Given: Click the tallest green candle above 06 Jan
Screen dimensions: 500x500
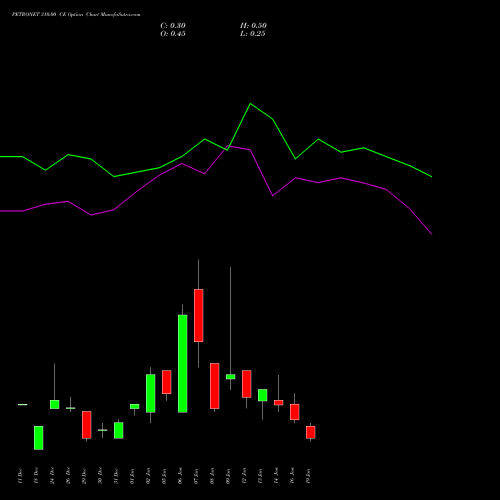Looking at the screenshot, I should 182,364.
